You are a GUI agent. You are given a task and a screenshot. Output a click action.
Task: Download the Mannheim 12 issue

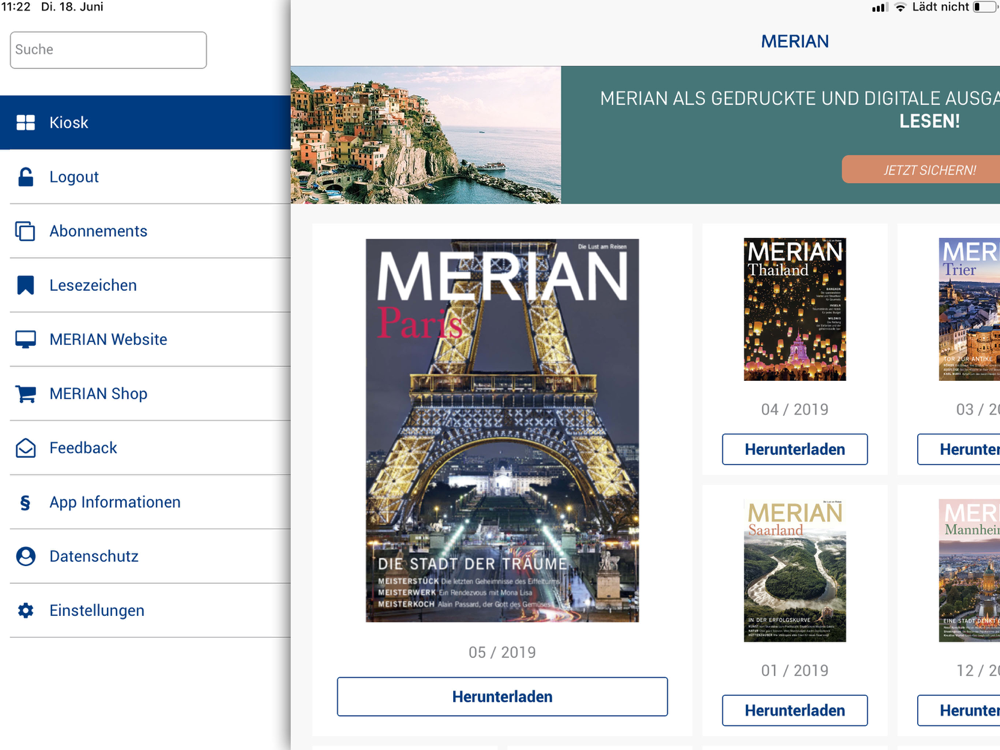tap(959, 710)
